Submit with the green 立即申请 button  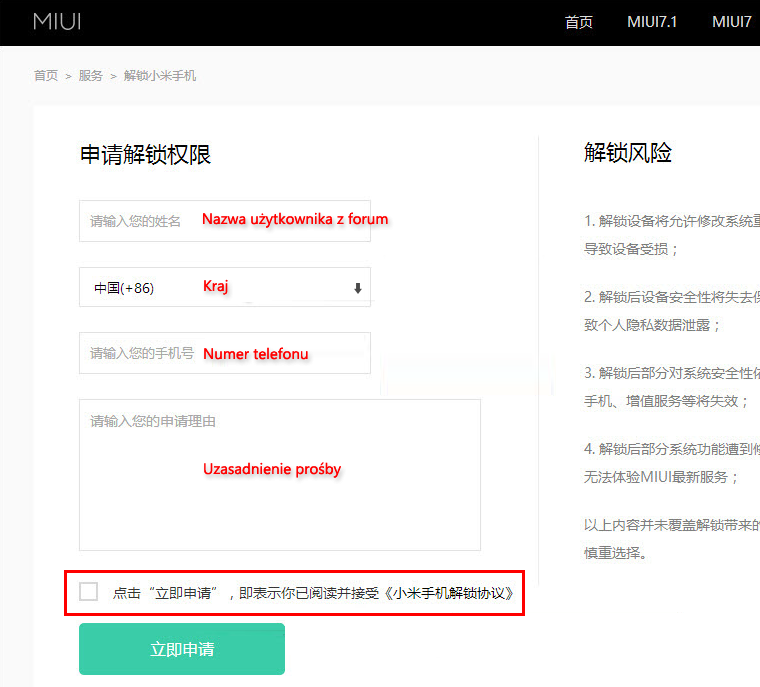coord(182,649)
